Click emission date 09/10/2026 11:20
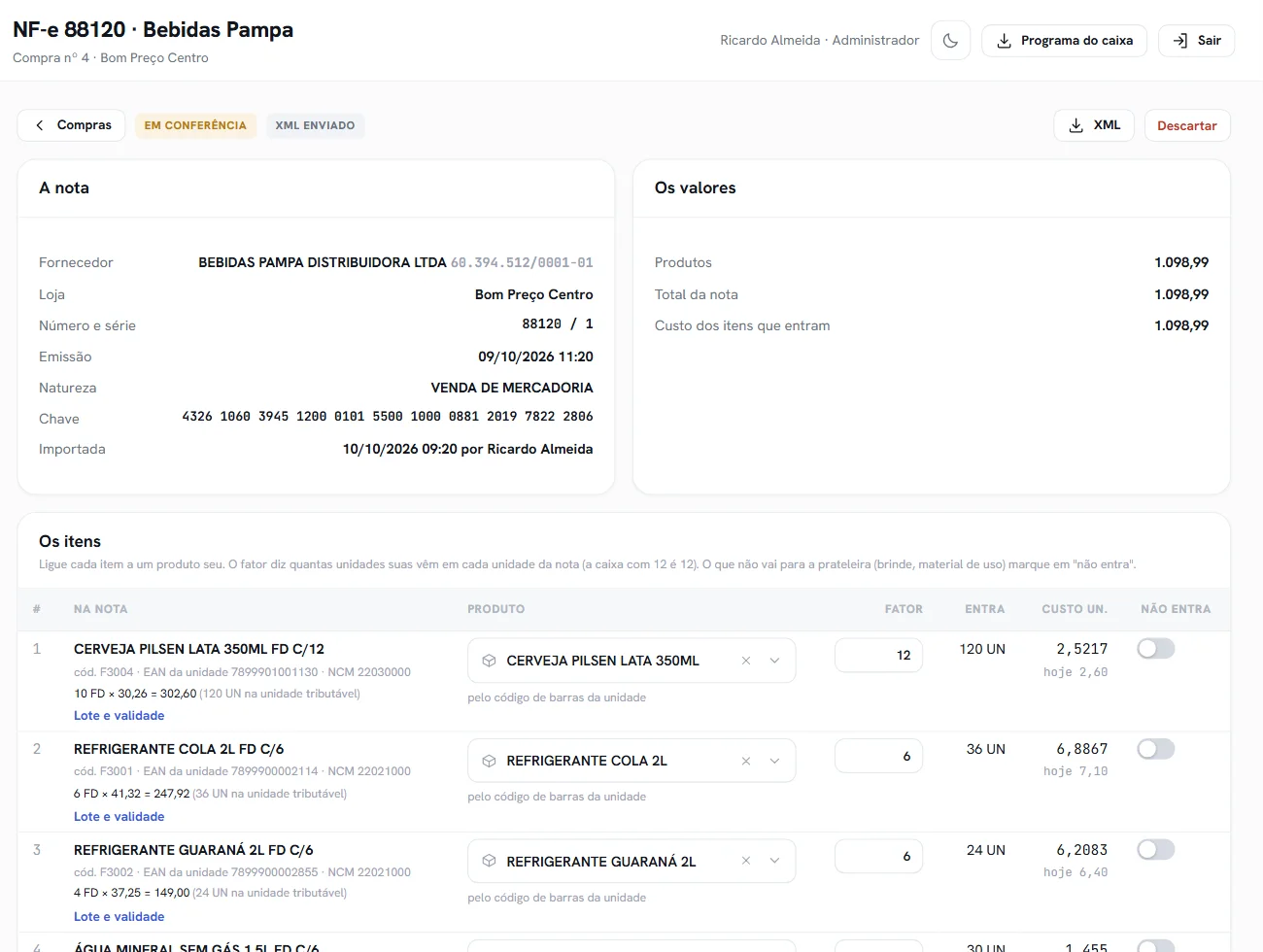This screenshot has height=952, width=1263. (535, 357)
